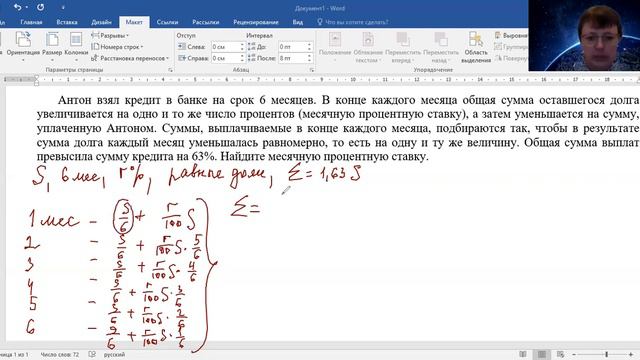This screenshot has height=360, width=640.
Task: Open the Номера строк dropdown
Action: coord(117,47)
